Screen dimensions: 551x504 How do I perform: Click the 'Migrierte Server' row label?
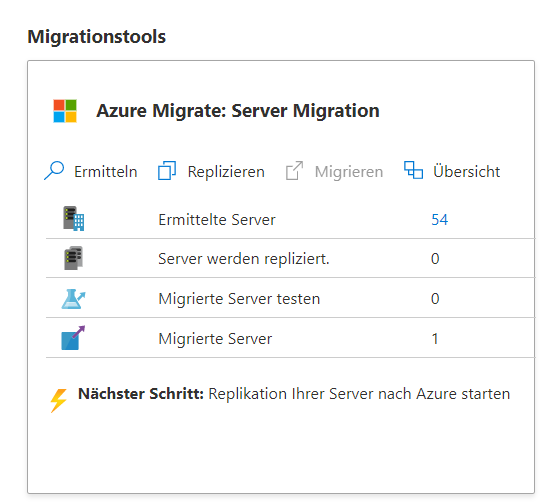[x=215, y=339]
